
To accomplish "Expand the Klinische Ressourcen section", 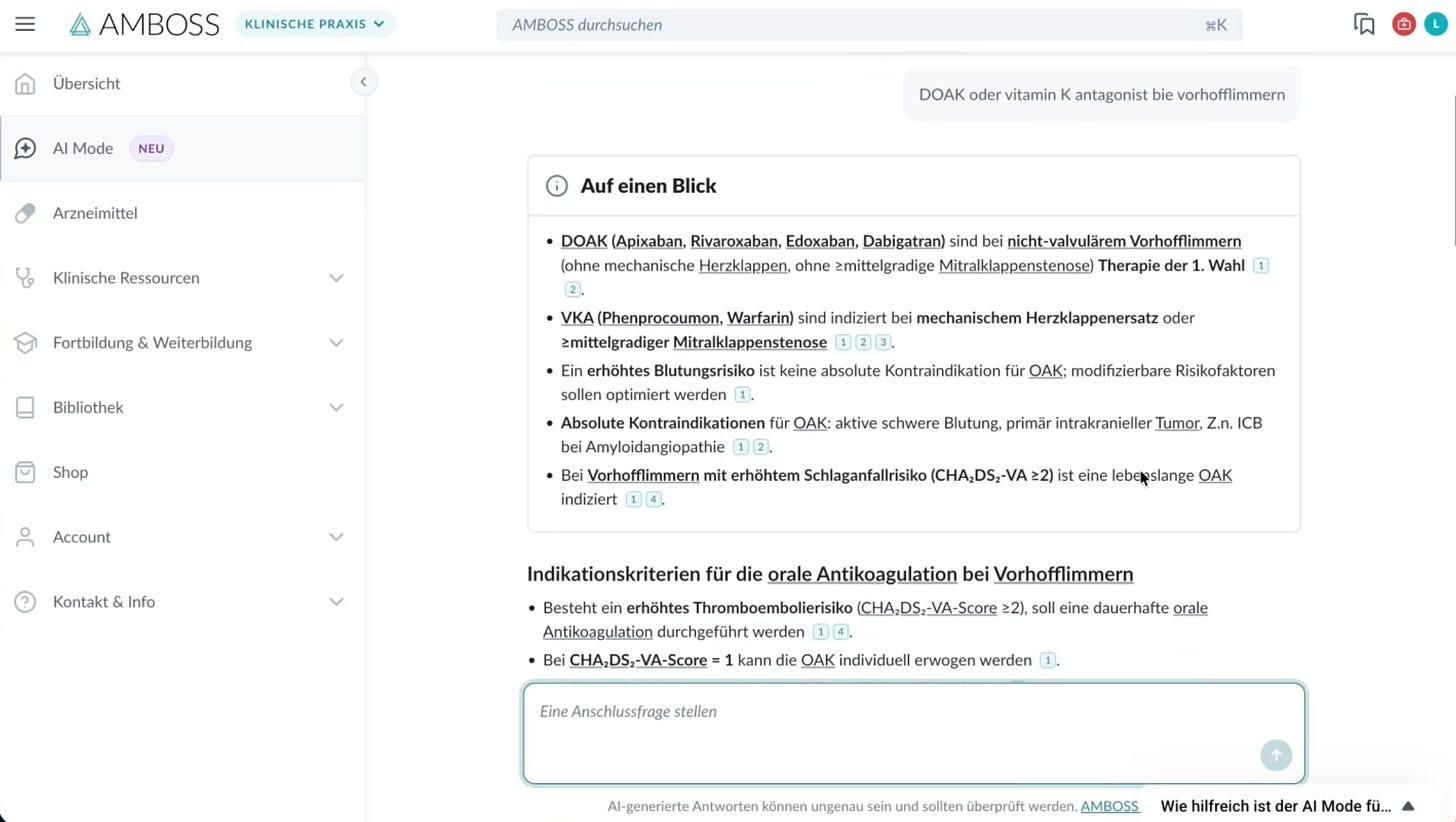I will 336,278.
